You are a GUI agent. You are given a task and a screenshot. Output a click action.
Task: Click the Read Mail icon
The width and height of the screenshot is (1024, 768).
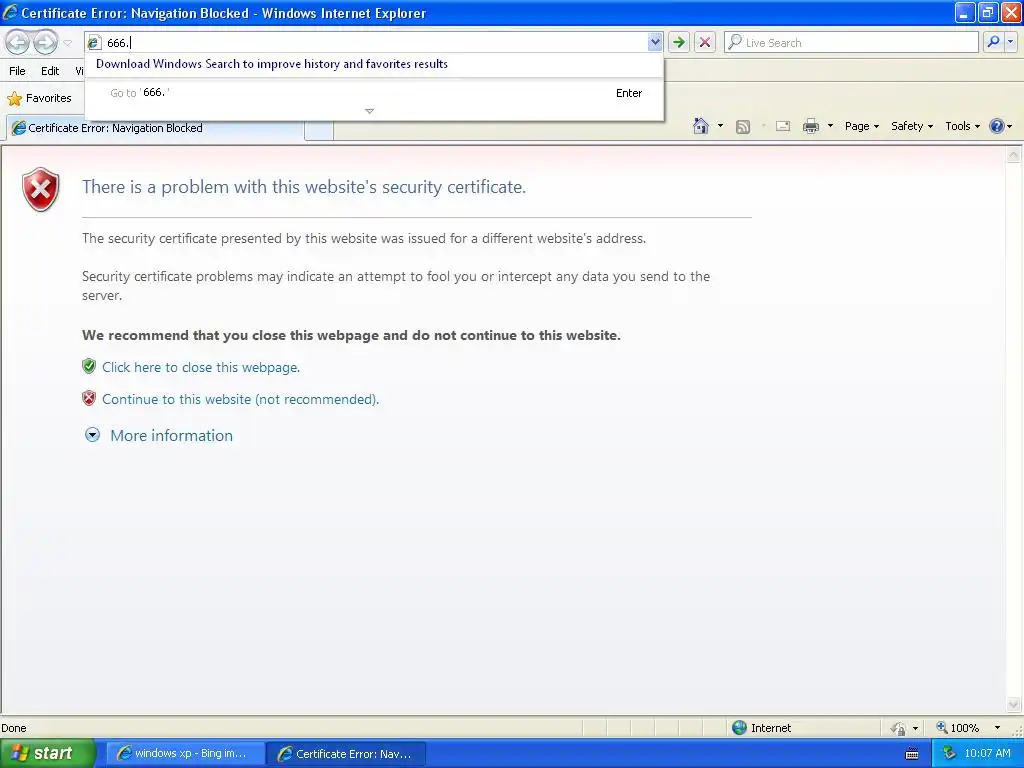783,126
